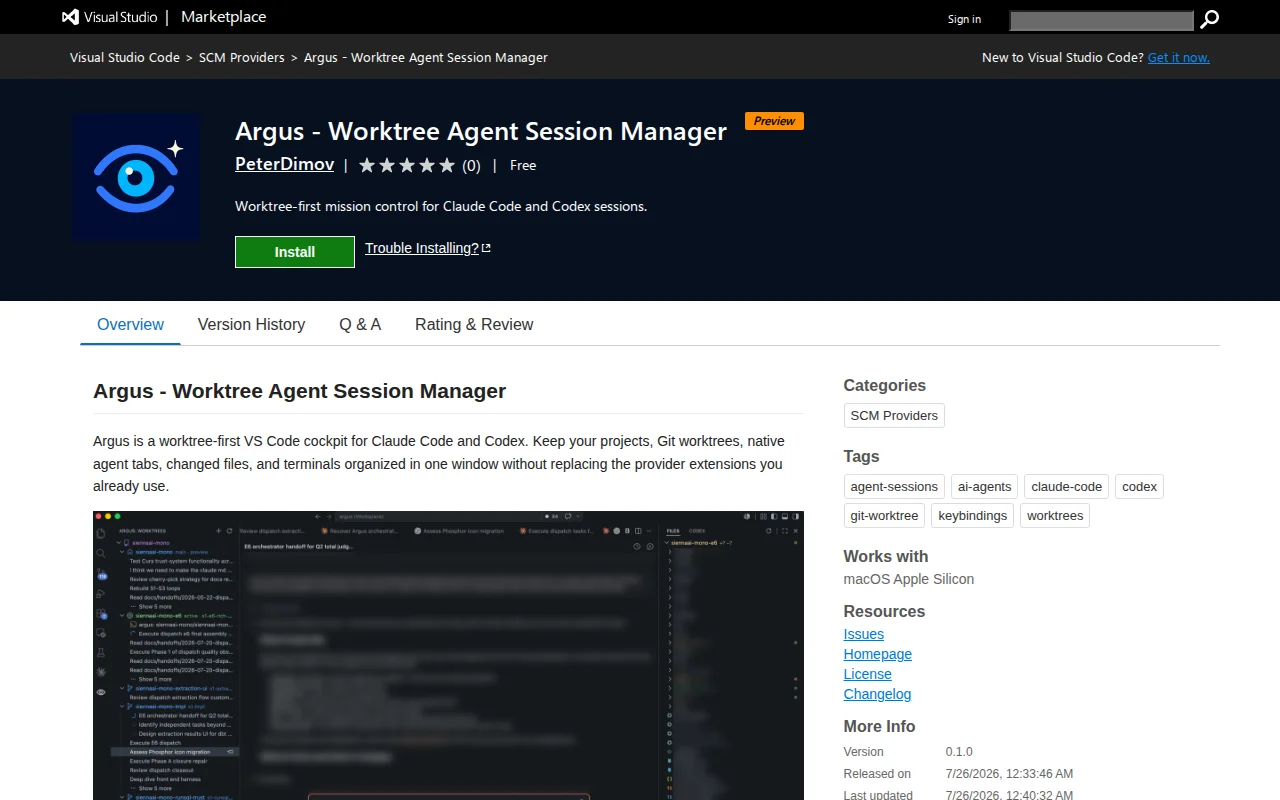
Task: Click the Argus eye extension icon
Action: [136, 177]
